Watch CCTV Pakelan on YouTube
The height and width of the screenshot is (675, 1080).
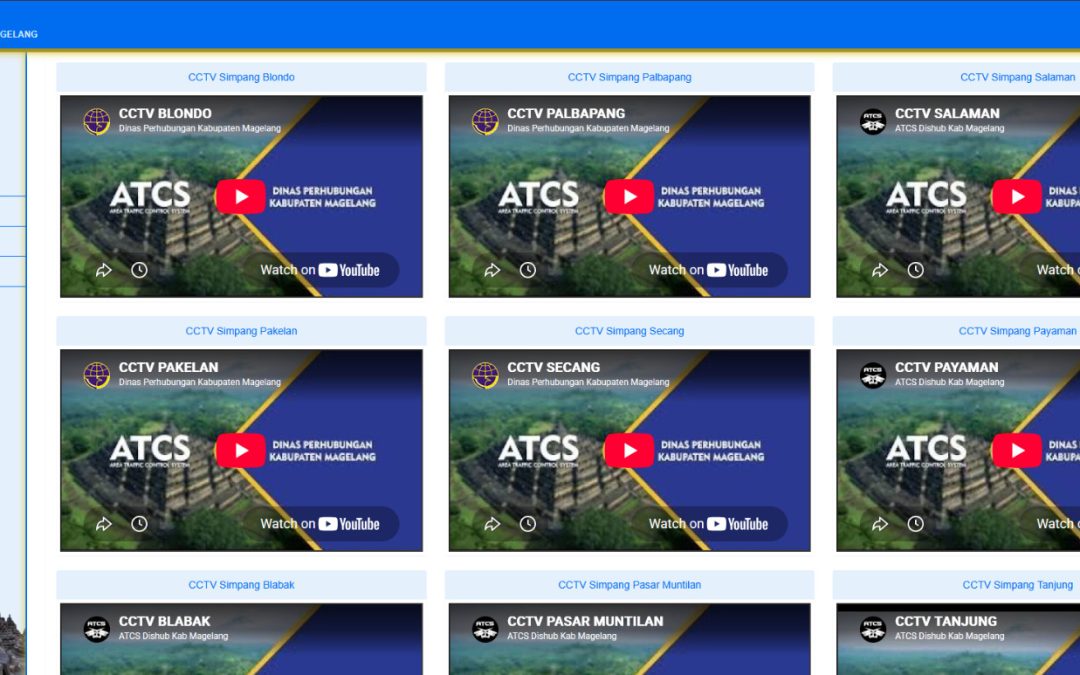[x=320, y=524]
